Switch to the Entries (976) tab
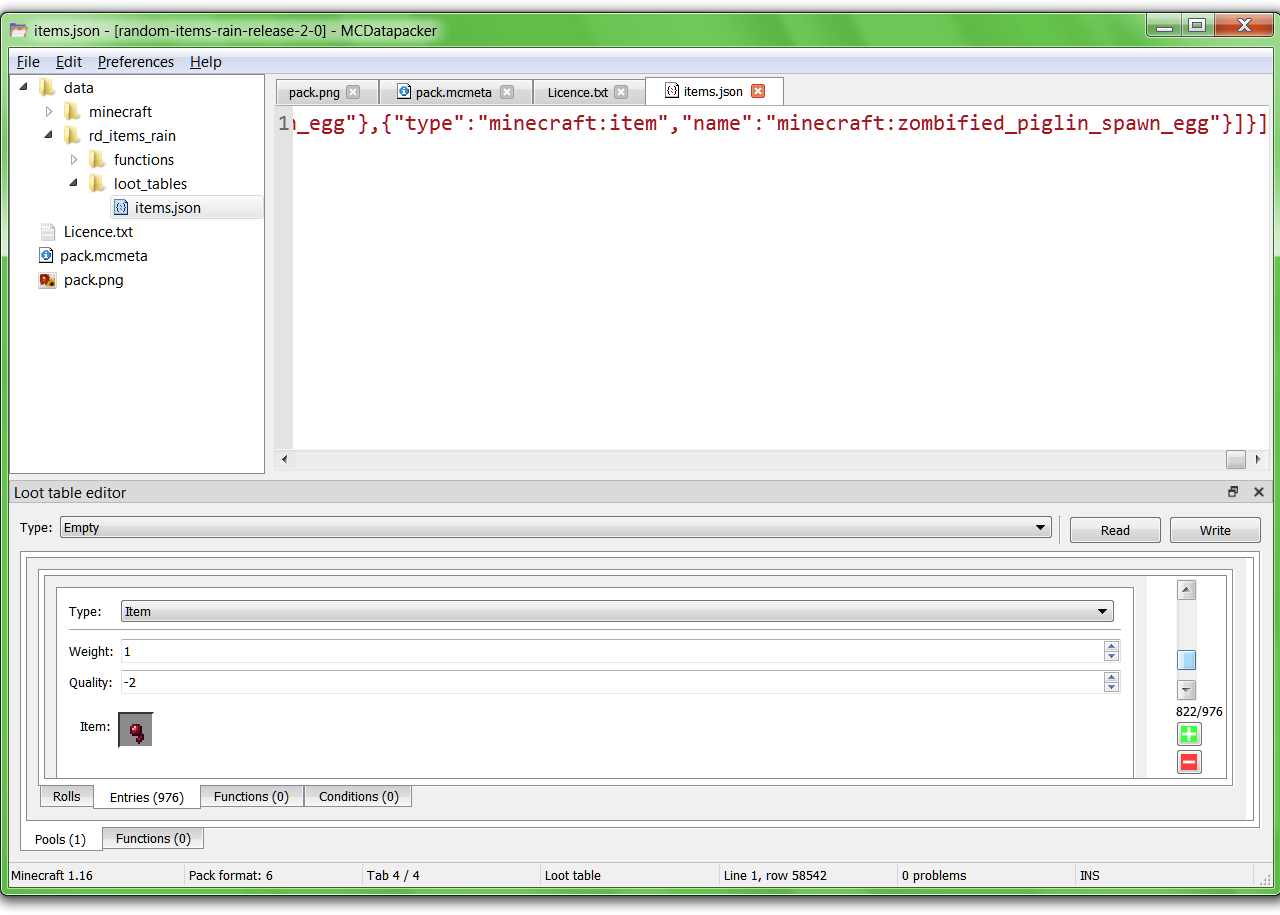The height and width of the screenshot is (915, 1280). pyautogui.click(x=146, y=796)
